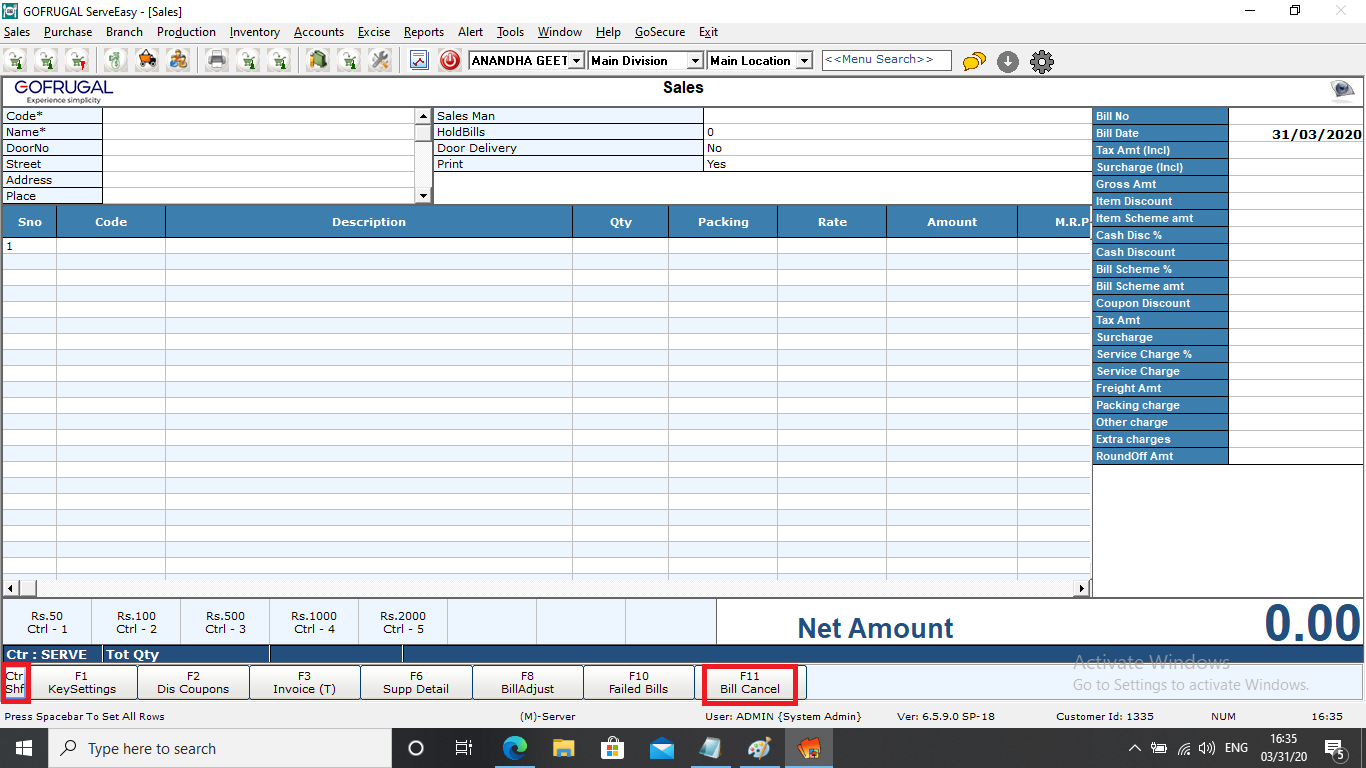Open the yellow chat bubbles icon

[x=974, y=62]
